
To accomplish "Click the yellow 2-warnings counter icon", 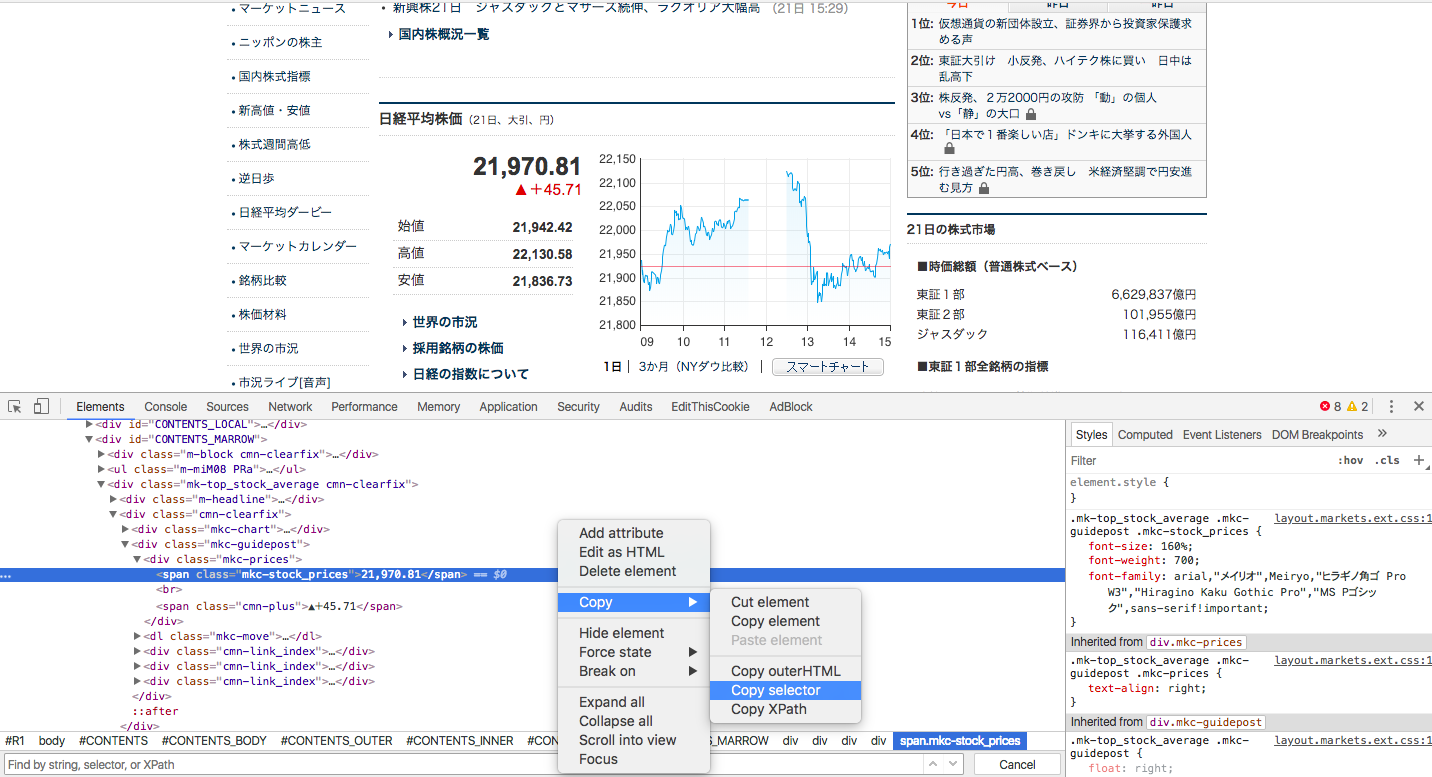I will point(1360,406).
